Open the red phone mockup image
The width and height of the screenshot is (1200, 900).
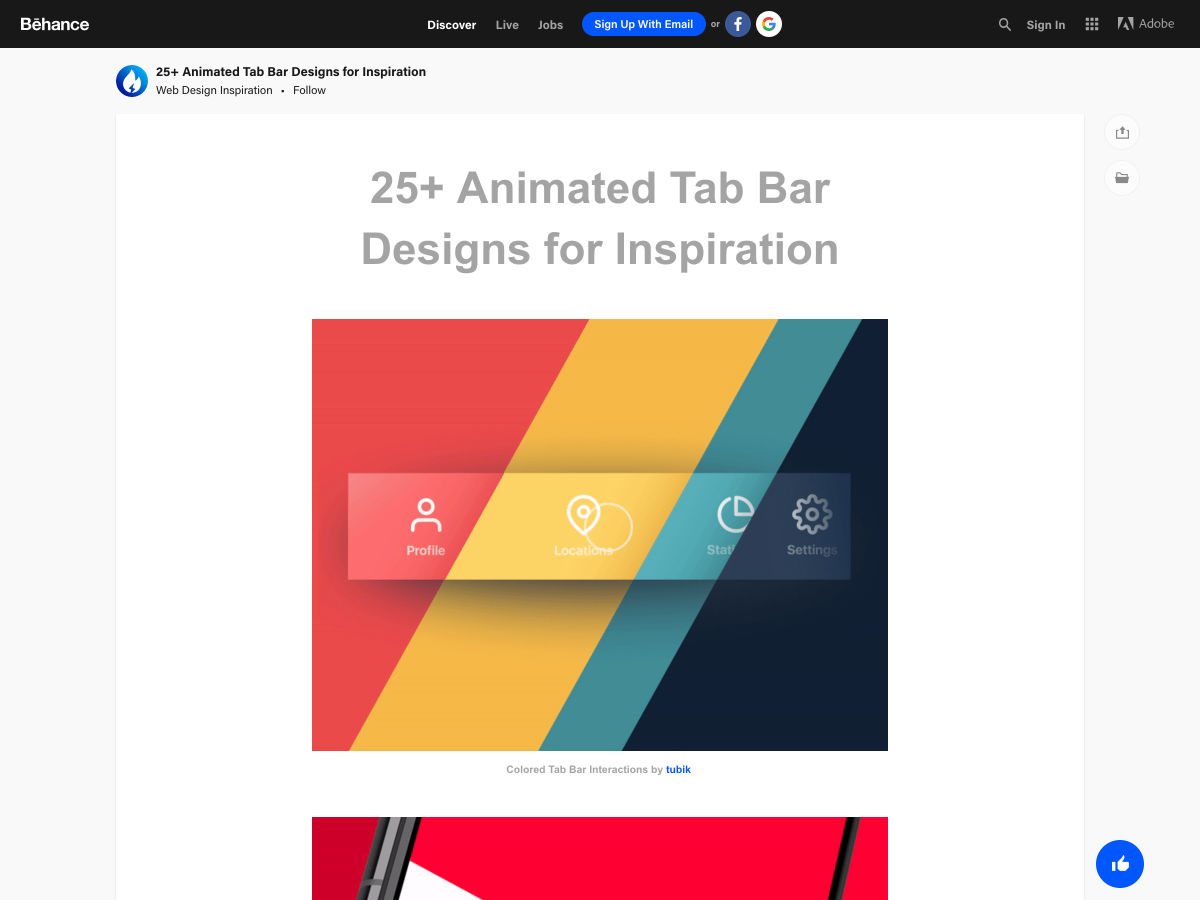[600, 858]
